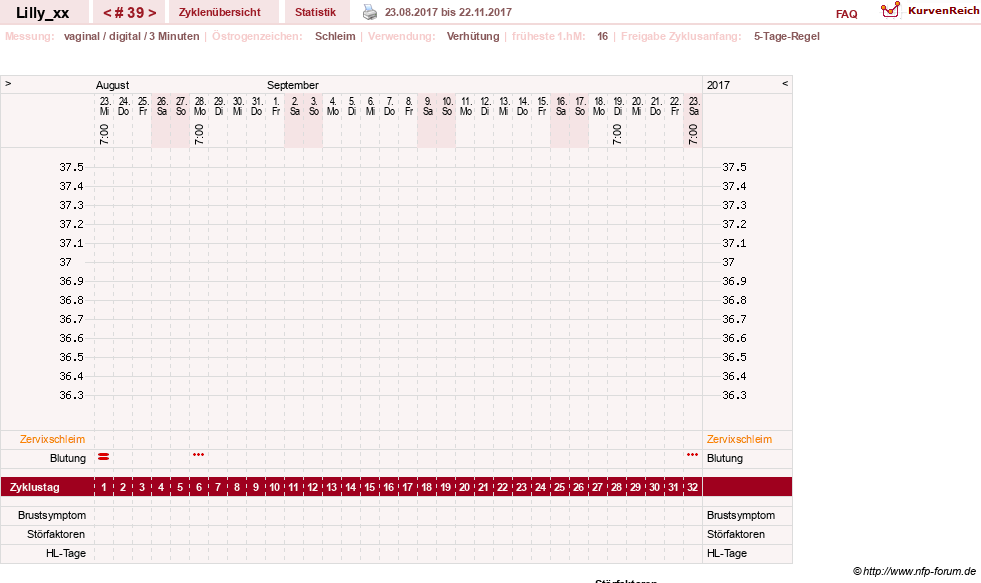Go to next cycle with right arrow
Viewport: 981px width, 583px height.
click(x=152, y=13)
